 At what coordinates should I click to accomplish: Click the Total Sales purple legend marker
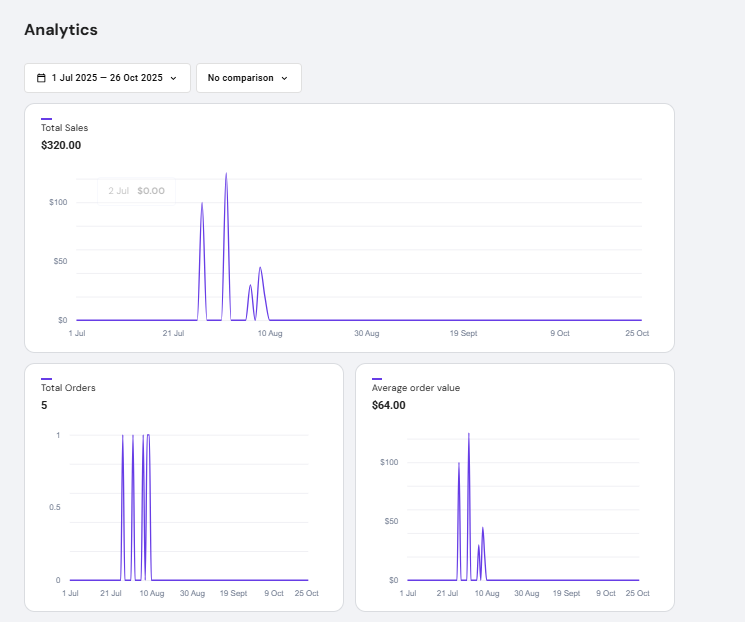point(46,119)
